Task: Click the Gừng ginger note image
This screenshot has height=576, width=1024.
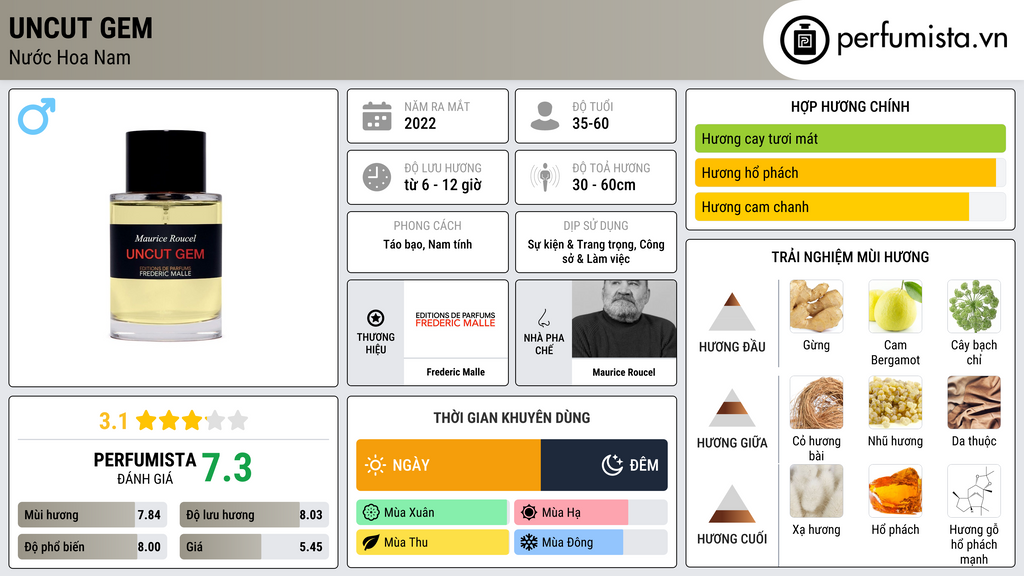Action: pyautogui.click(x=816, y=306)
